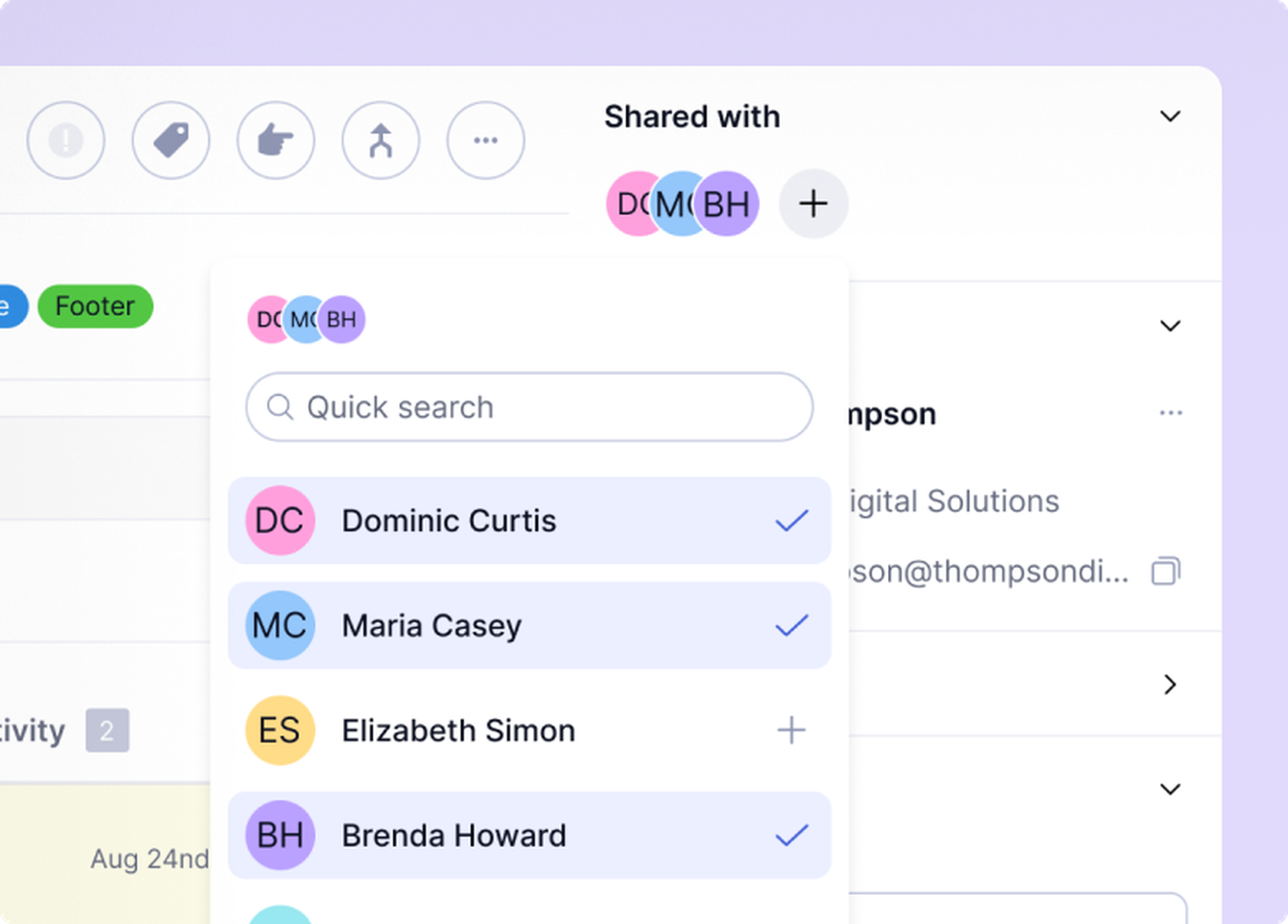Screen dimensions: 1288x924
Task: Click the pointing hand assign icon
Action: pos(275,140)
